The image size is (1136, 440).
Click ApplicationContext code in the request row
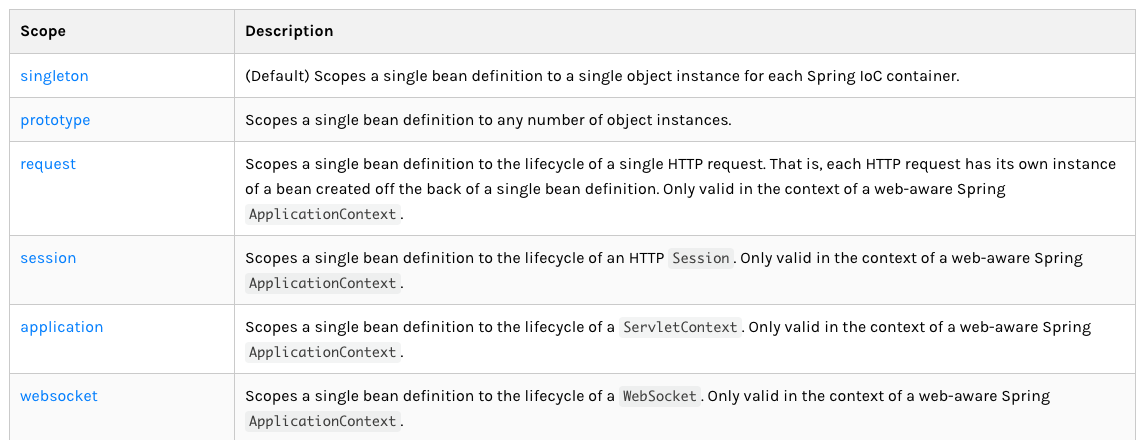(322, 214)
